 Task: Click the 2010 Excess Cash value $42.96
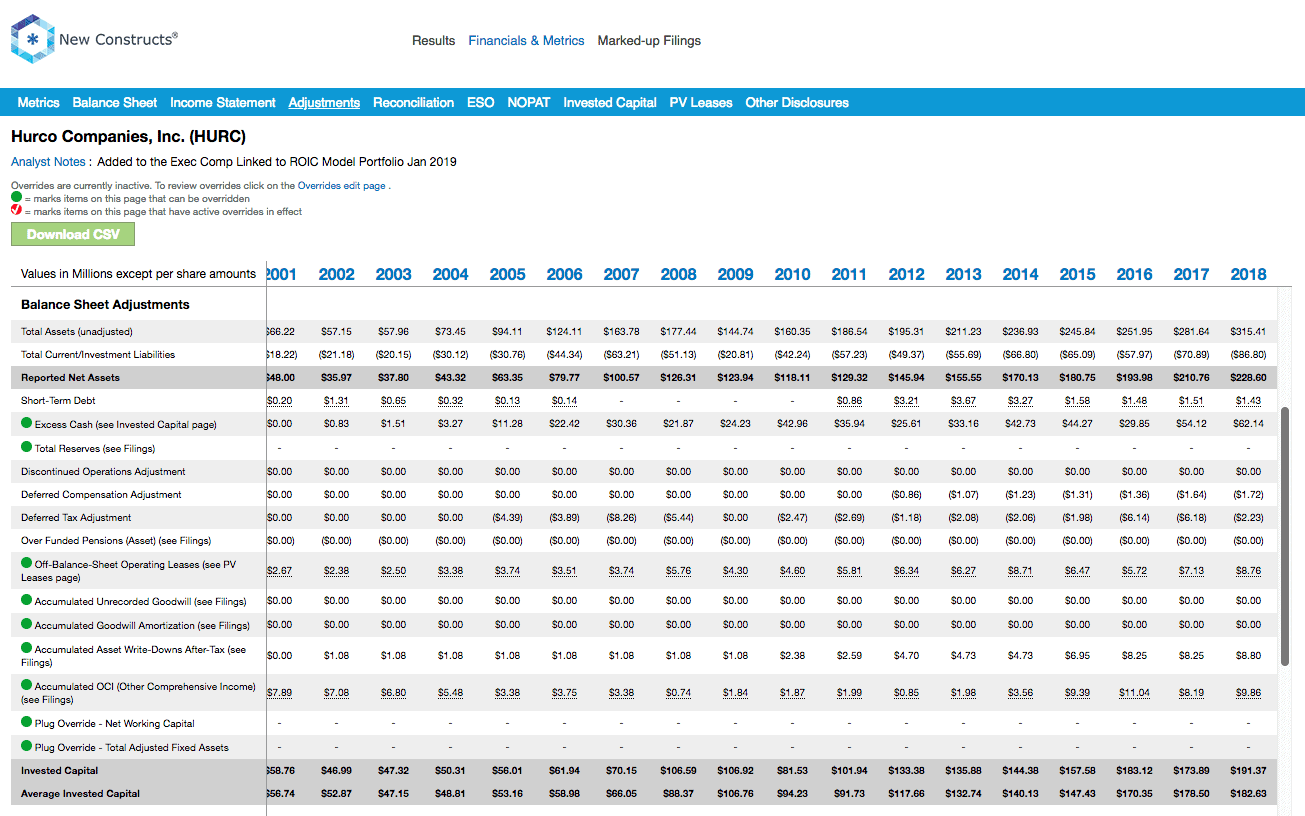793,424
